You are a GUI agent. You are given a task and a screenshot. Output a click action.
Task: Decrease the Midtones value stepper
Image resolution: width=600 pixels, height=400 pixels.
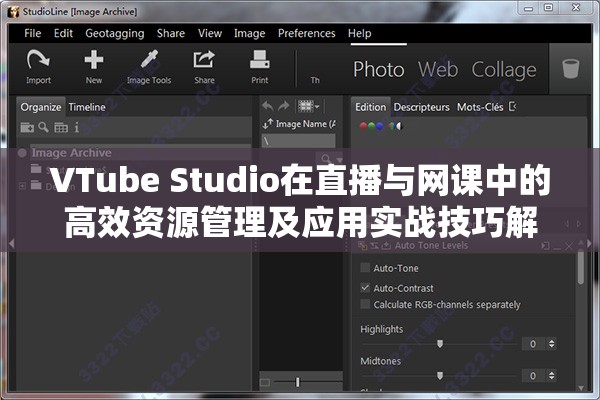point(551,378)
